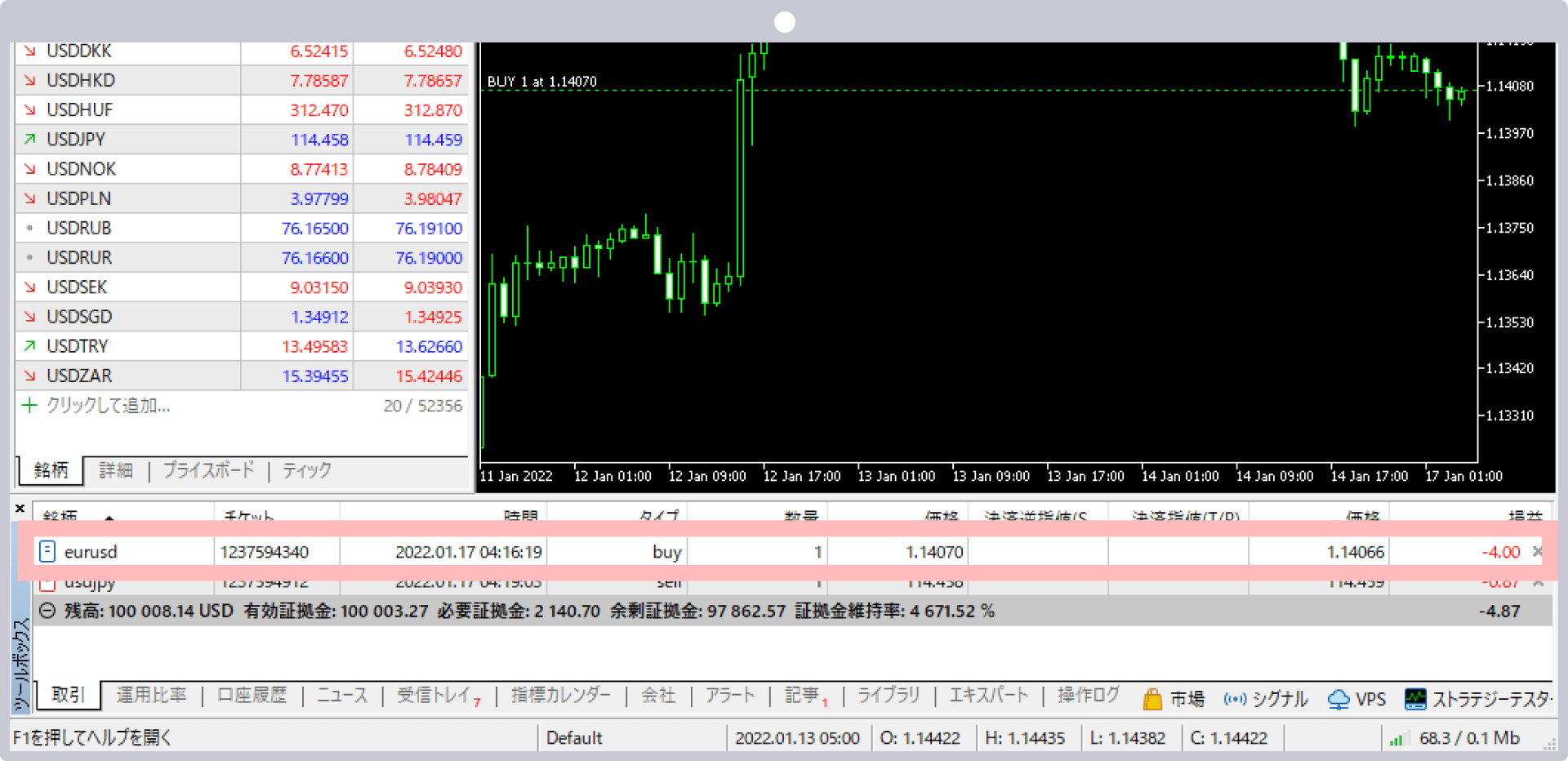The width and height of the screenshot is (1568, 761).
Task: Click the BUY 1 at 1.14070 chart label
Action: click(x=542, y=82)
